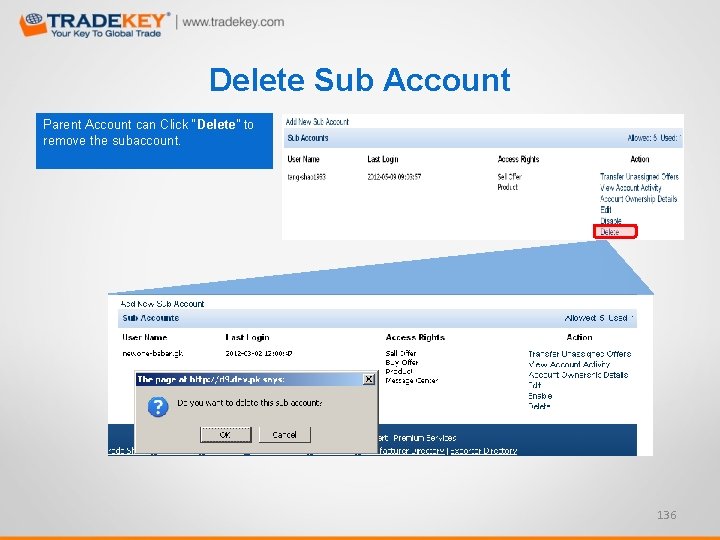Image resolution: width=720 pixels, height=540 pixels.
Task: Click Edit link in top Action column
Action: pyautogui.click(x=606, y=210)
